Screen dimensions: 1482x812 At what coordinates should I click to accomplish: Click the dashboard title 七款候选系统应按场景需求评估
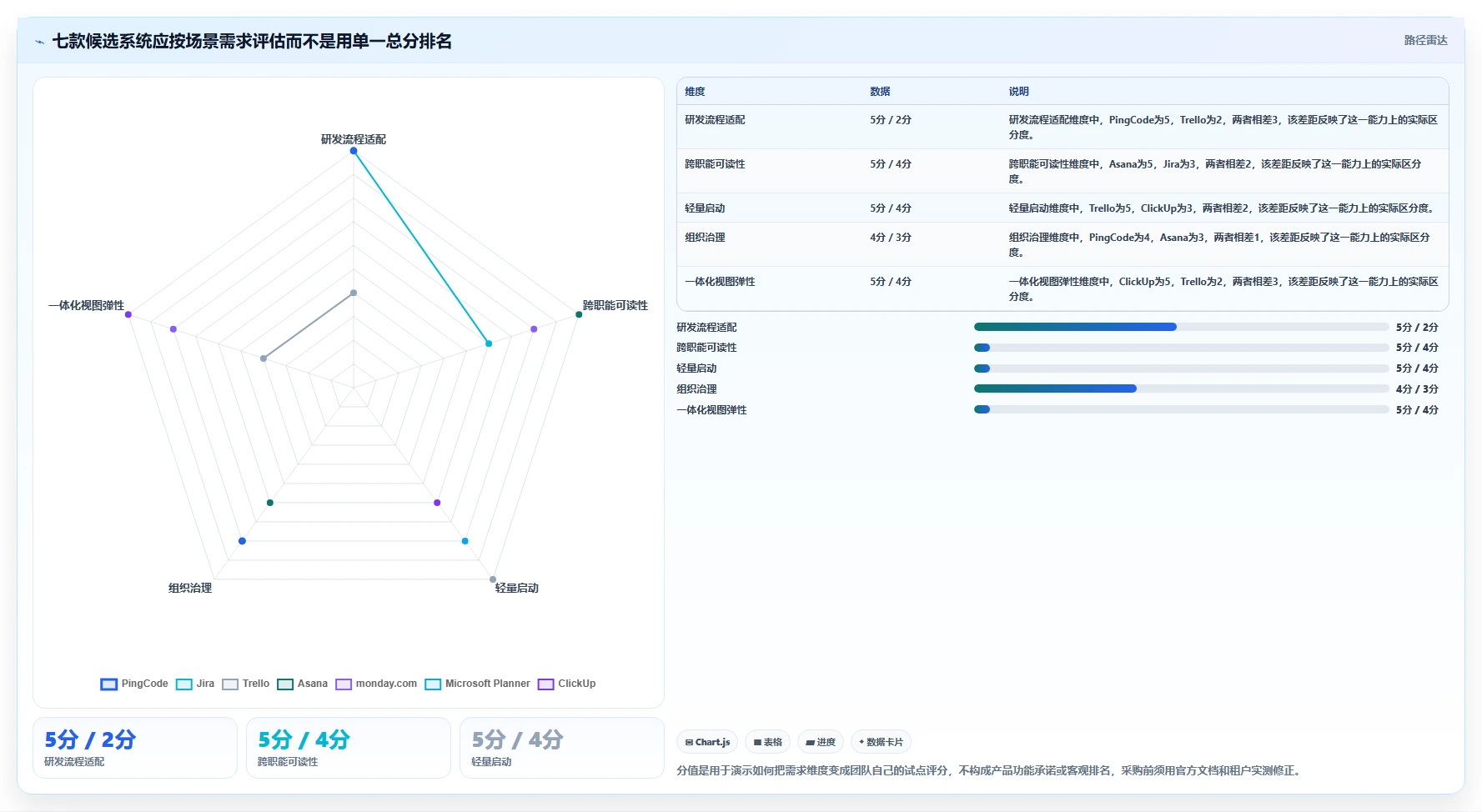pos(252,42)
